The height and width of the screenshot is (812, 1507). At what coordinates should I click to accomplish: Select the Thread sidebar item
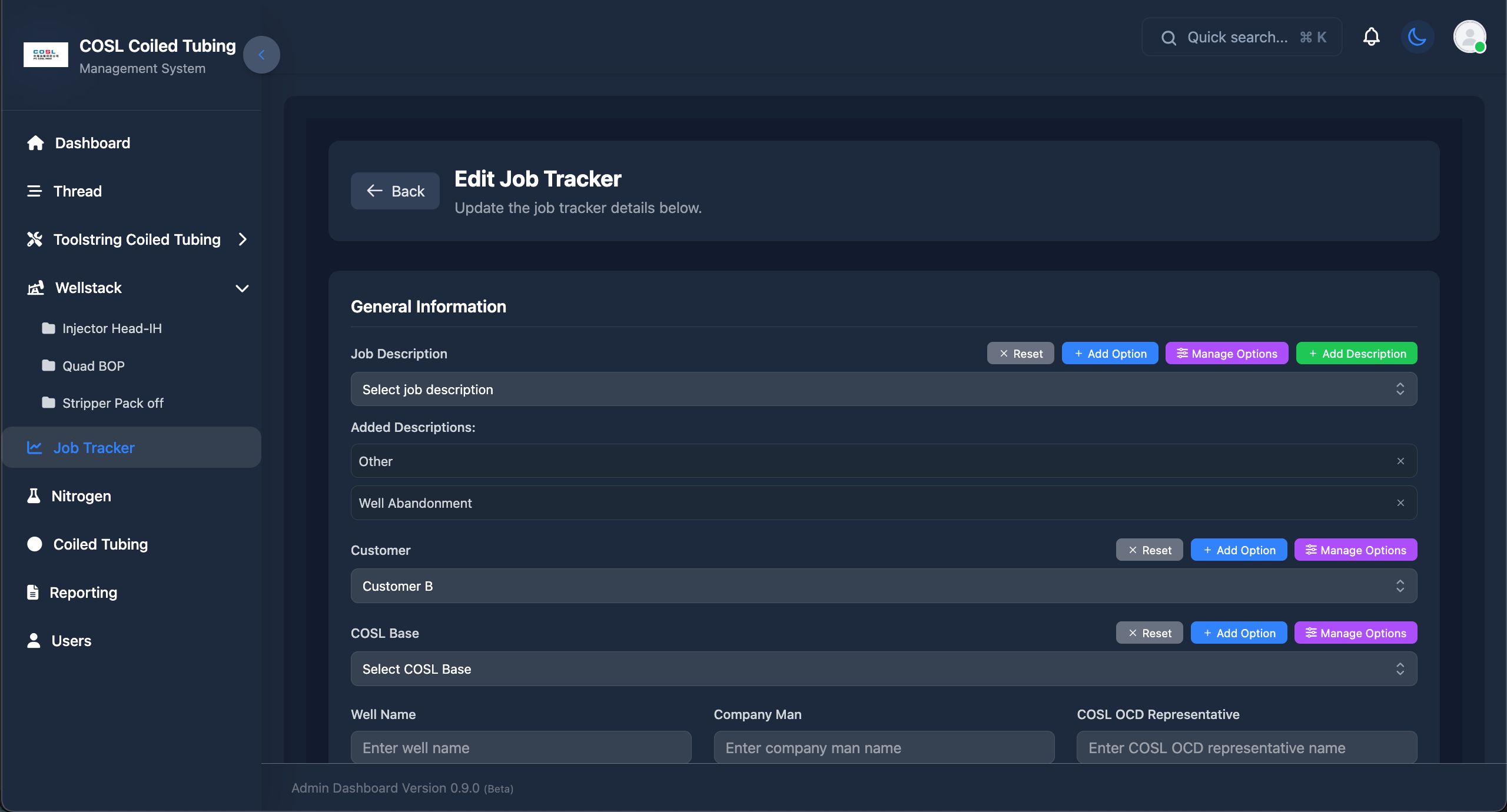(x=77, y=191)
